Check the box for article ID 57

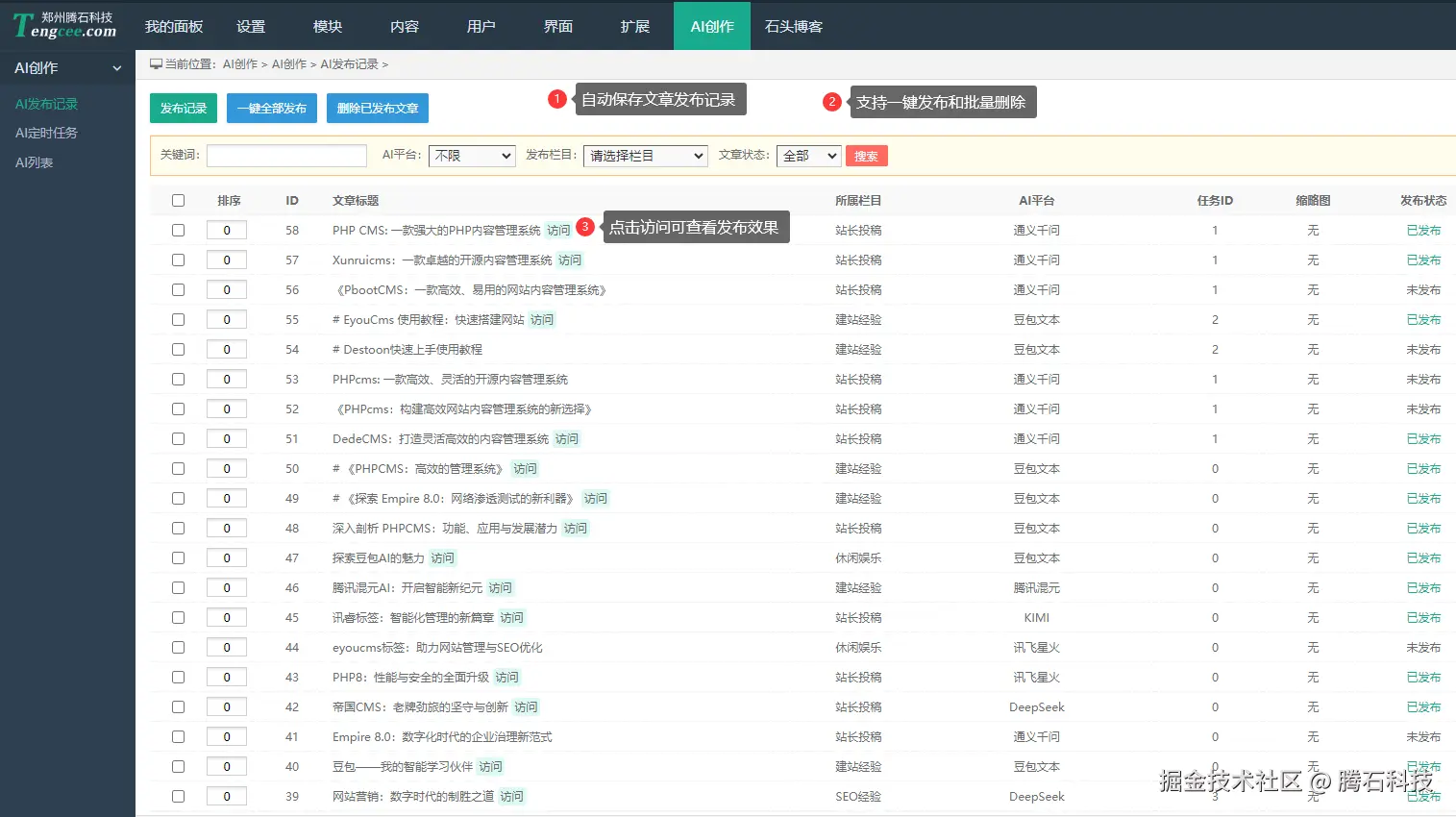(178, 260)
